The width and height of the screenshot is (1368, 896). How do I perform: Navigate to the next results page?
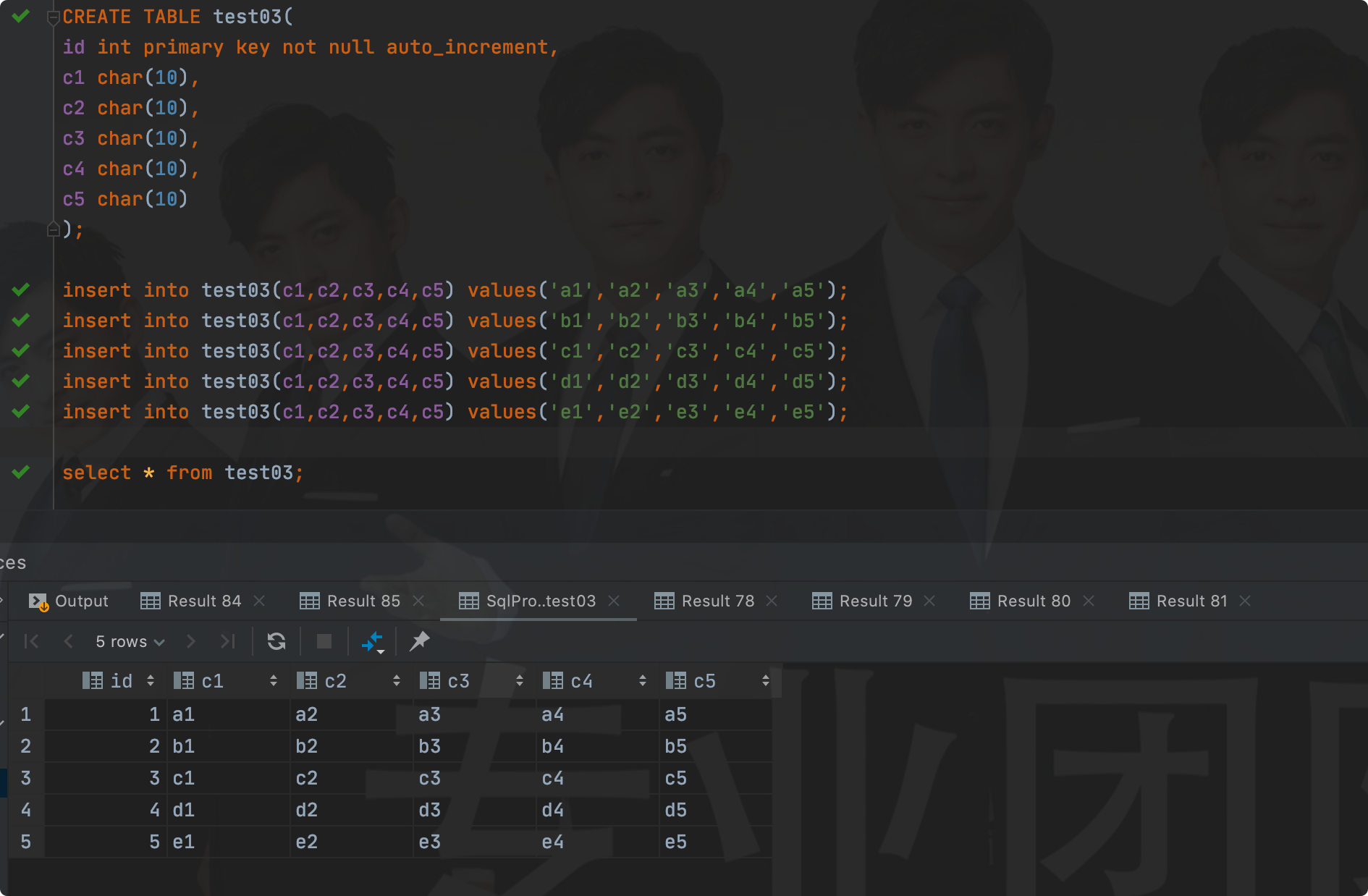(x=190, y=641)
